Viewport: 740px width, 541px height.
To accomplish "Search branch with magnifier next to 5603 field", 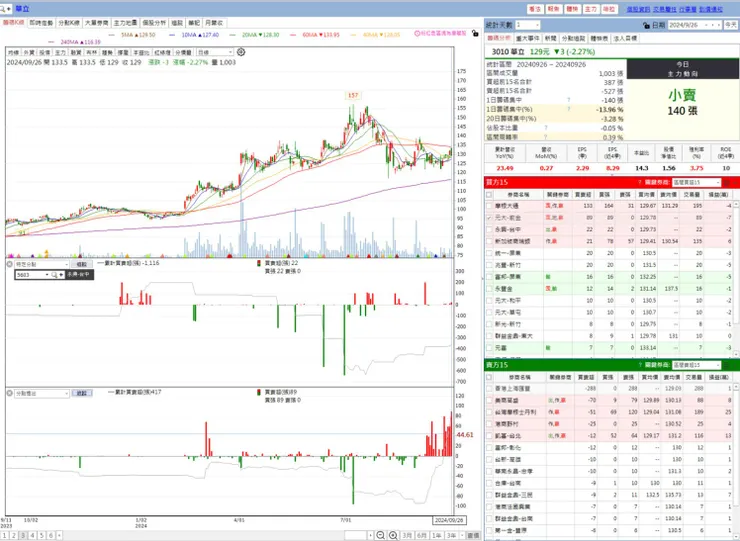I will [x=54, y=275].
